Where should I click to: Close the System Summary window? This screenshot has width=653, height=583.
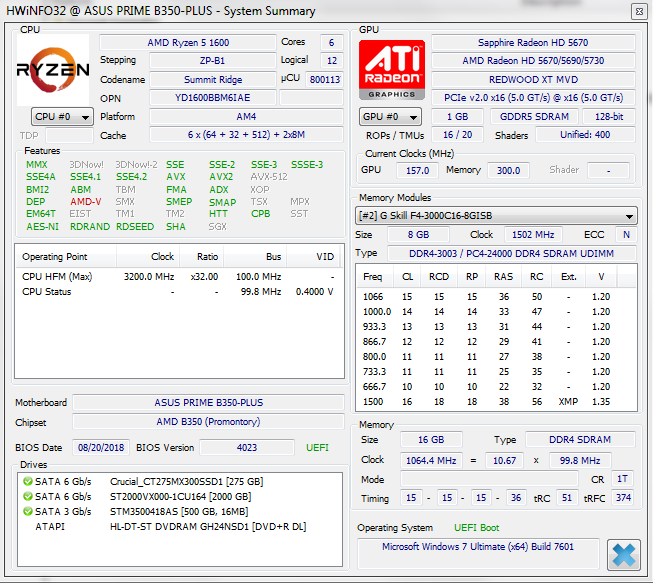pyautogui.click(x=639, y=11)
